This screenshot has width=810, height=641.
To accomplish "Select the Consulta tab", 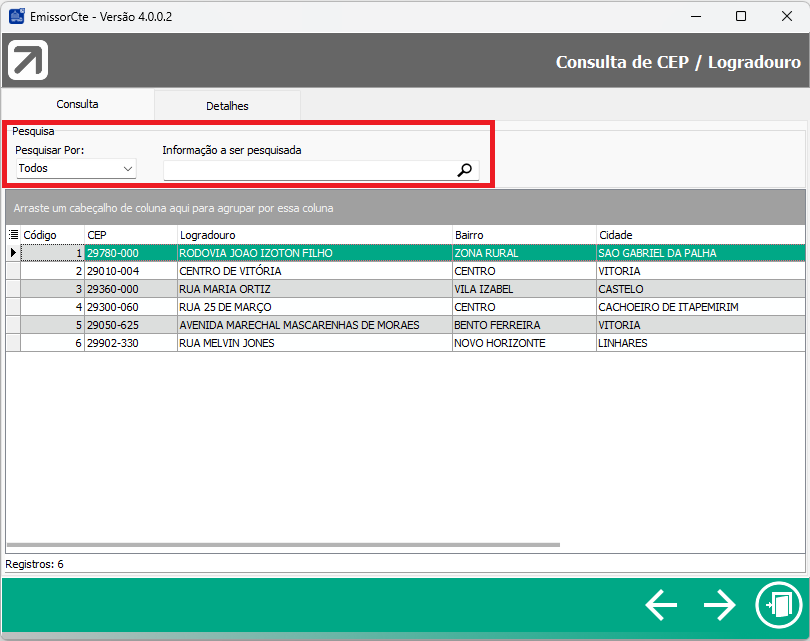I will click(77, 104).
